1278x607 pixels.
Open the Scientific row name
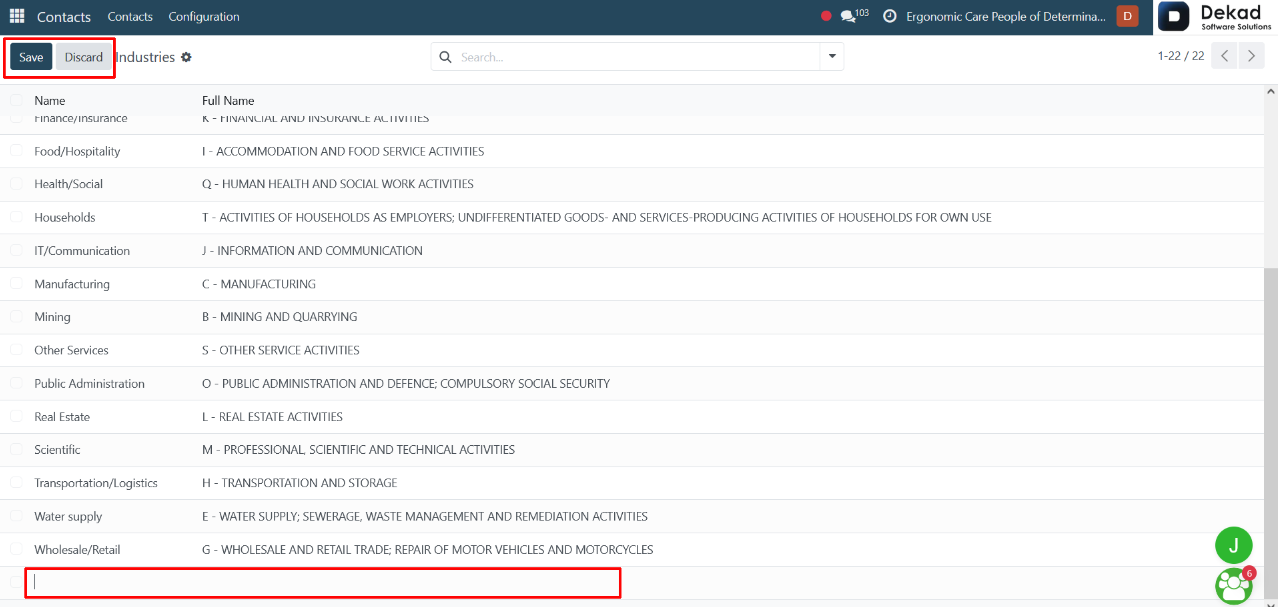[x=57, y=450]
